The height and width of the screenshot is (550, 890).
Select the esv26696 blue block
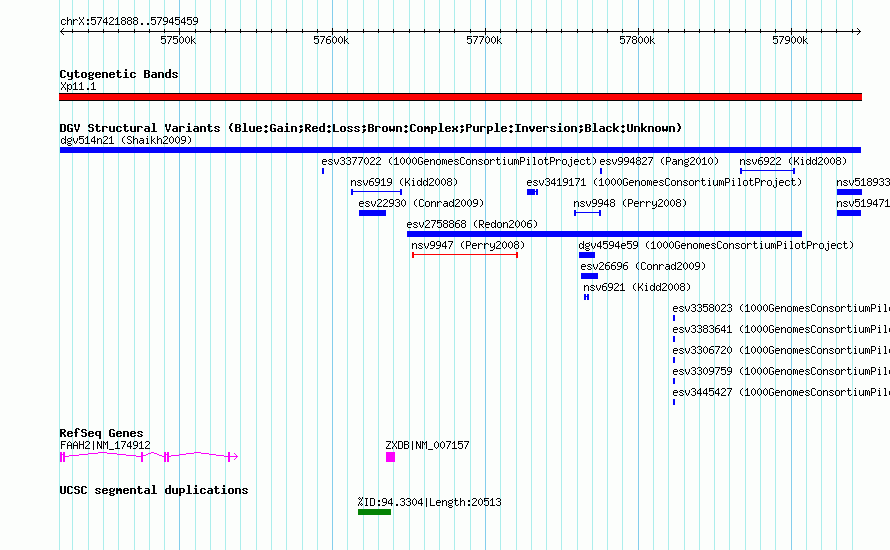(589, 276)
